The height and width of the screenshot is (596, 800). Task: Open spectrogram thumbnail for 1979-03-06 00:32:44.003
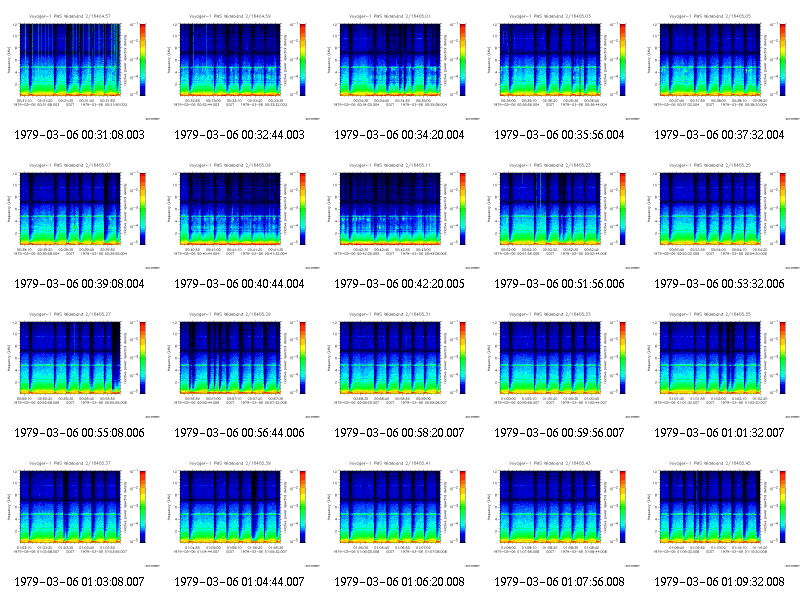coord(240,66)
